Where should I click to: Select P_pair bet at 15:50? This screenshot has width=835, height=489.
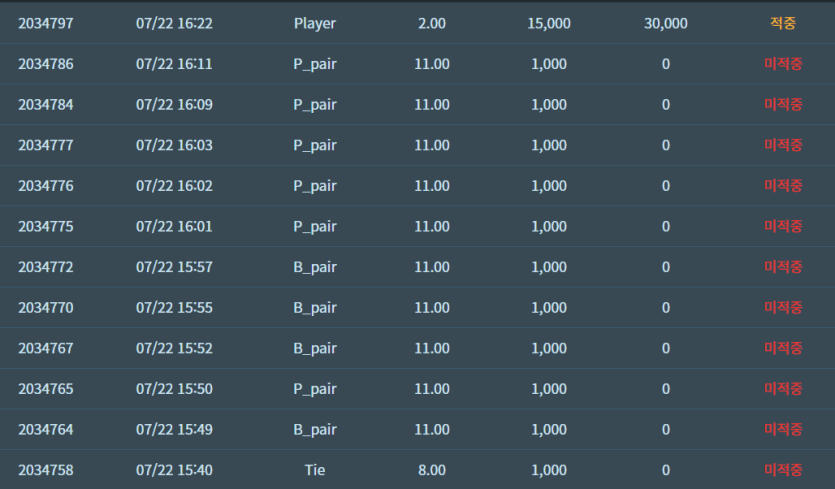point(315,389)
